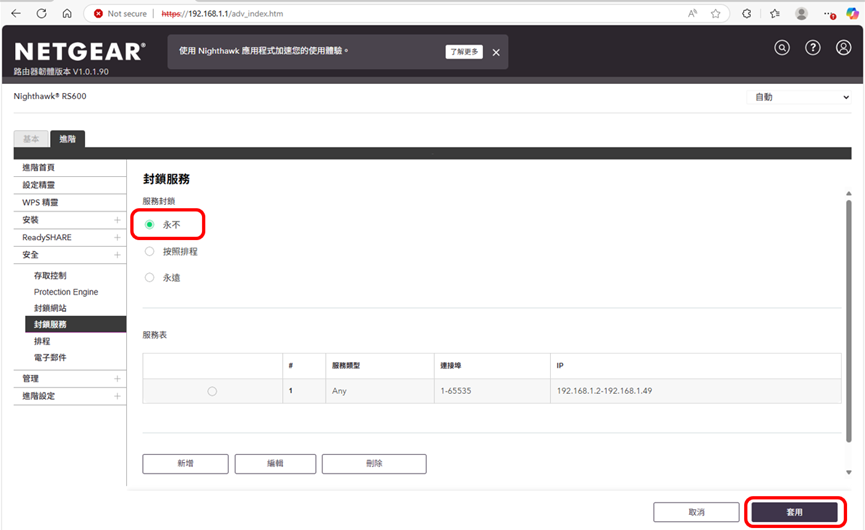Open Protection Engine in sidebar
The image size is (865, 530).
tap(66, 292)
